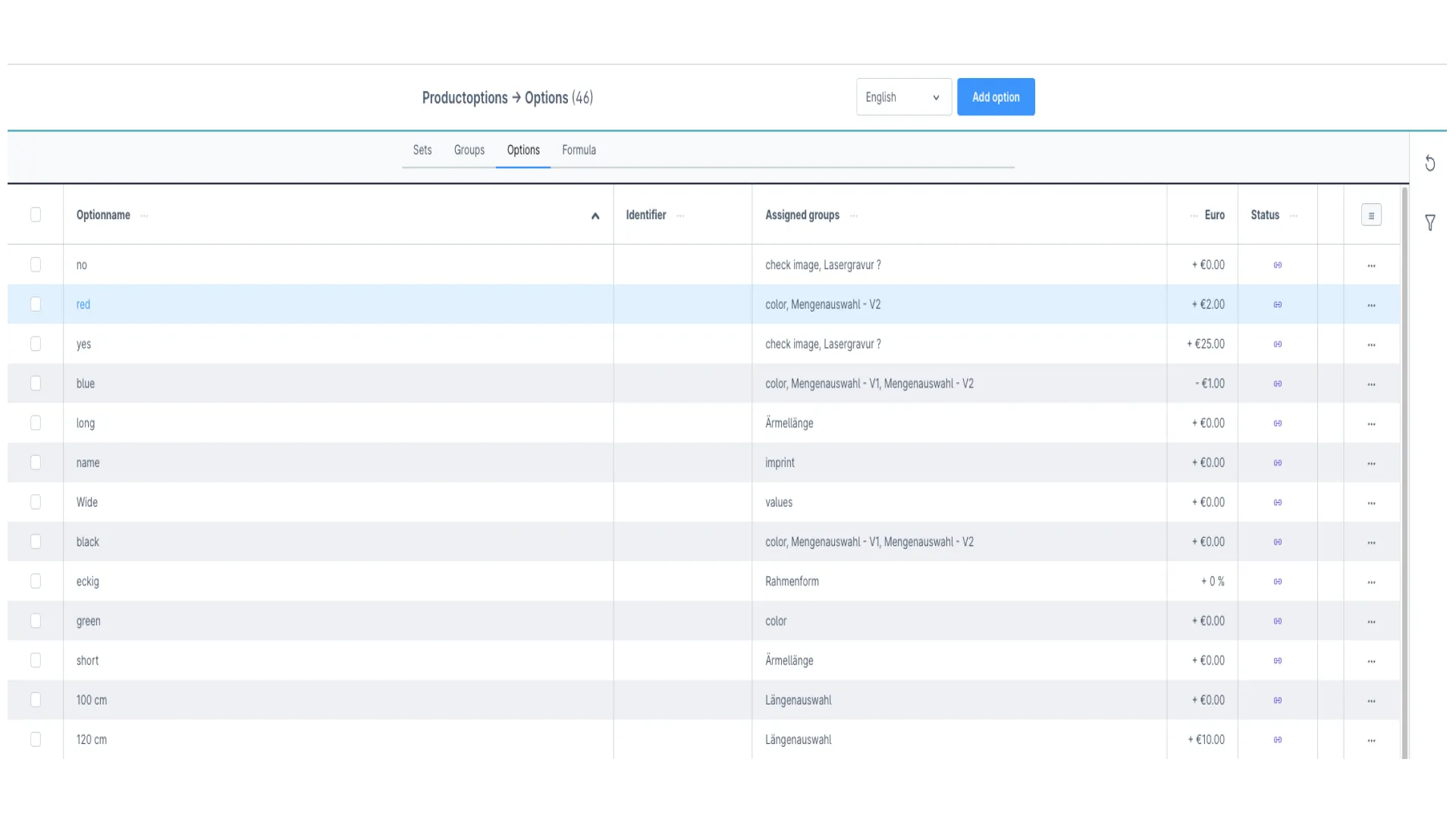Select the checkbox for the green option row
The height and width of the screenshot is (819, 1456).
pyautogui.click(x=36, y=621)
